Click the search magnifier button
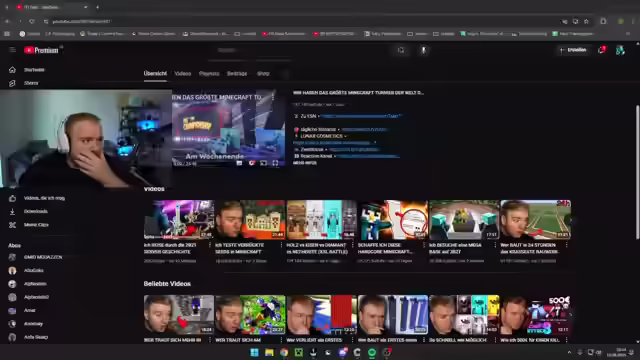The width and height of the screenshot is (640, 360). (x=401, y=50)
